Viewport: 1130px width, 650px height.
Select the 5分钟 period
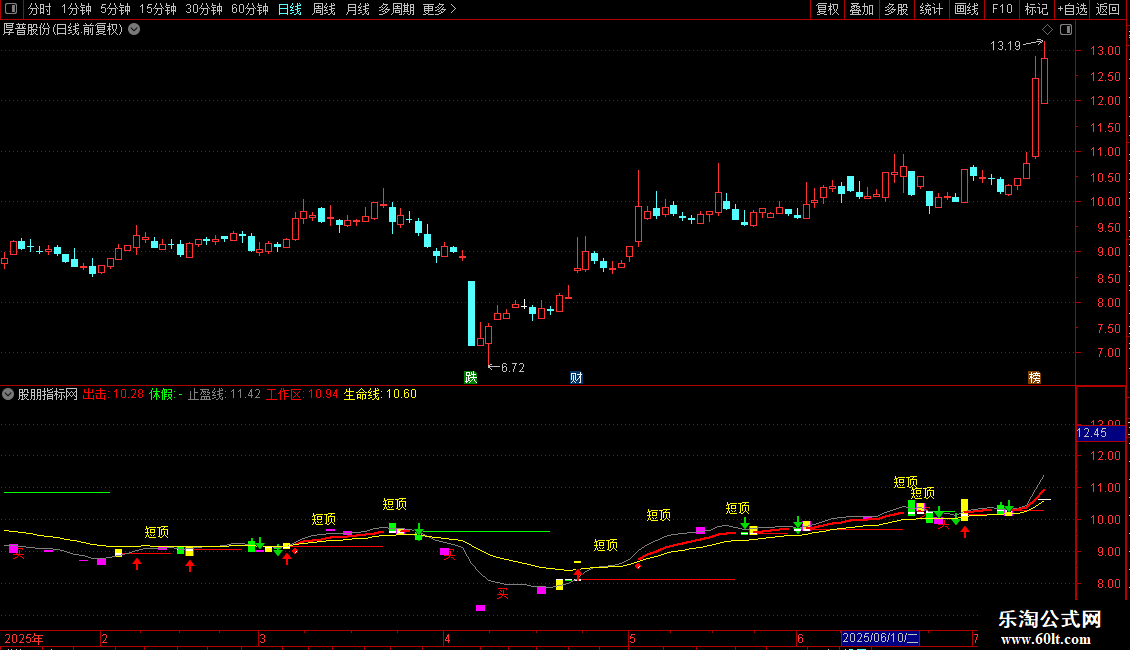115,9
